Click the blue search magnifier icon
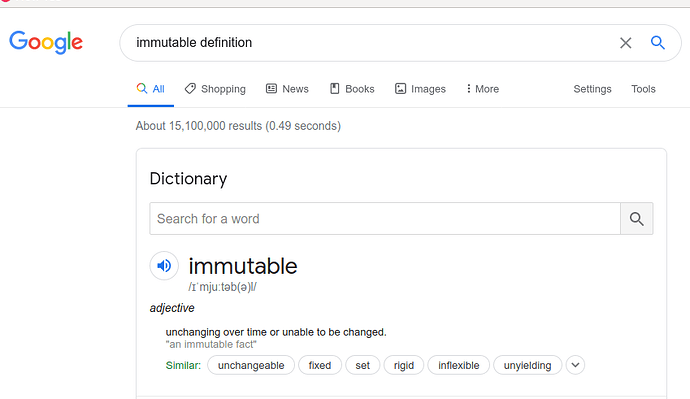Viewport: 690px width, 399px height. pyautogui.click(x=657, y=43)
